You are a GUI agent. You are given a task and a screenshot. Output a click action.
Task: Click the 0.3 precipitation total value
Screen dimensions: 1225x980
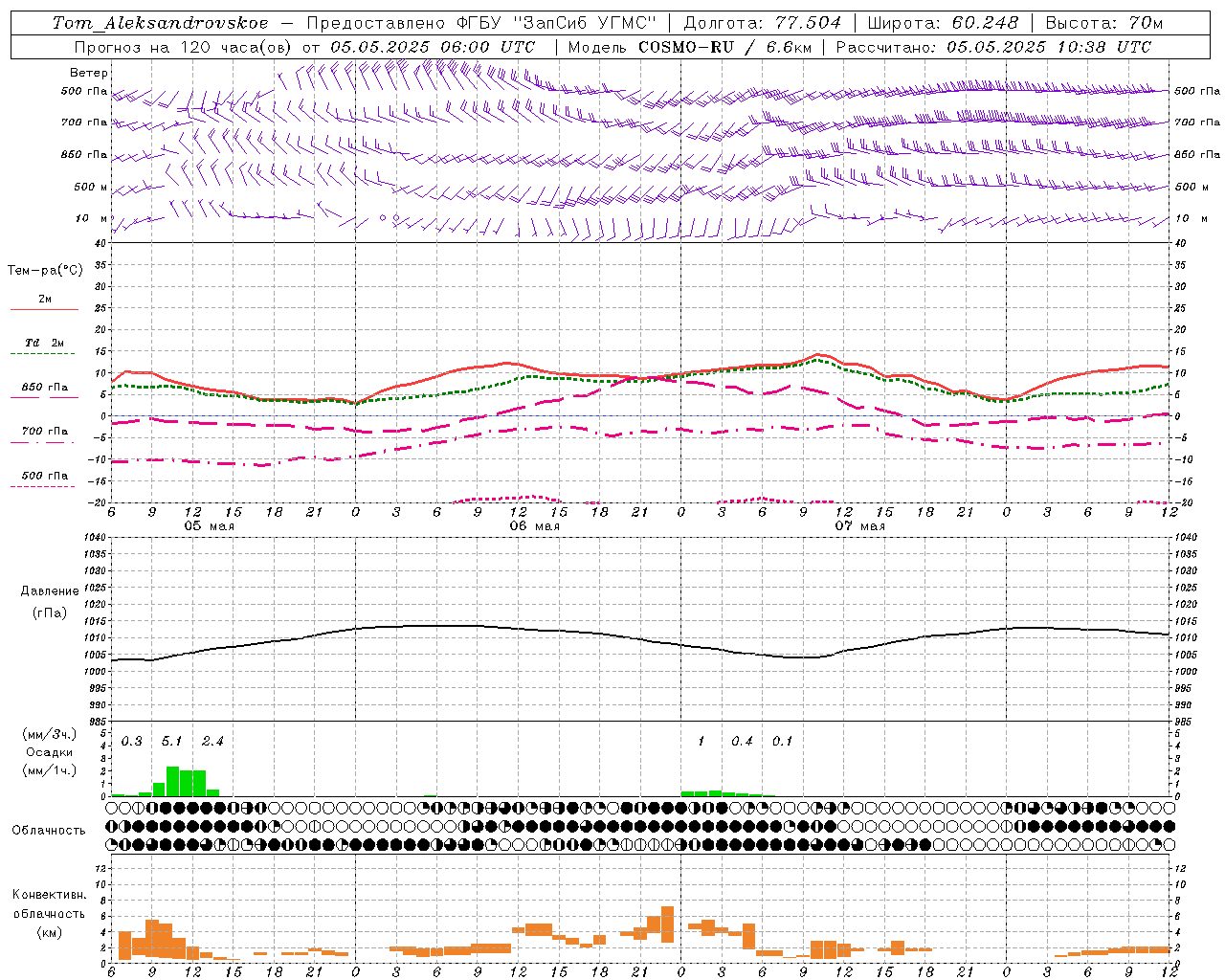point(132,742)
